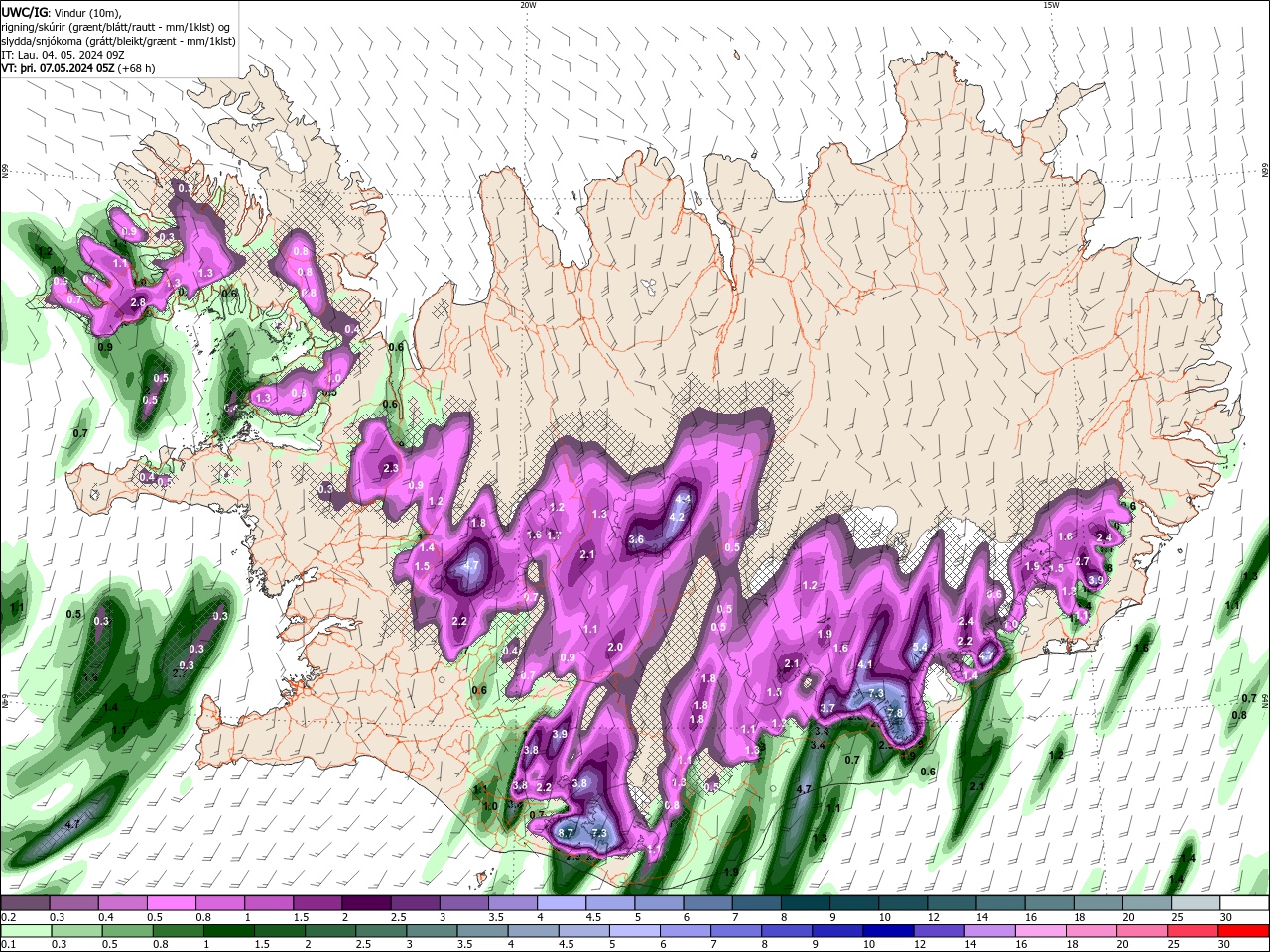Select the darkest green lower swatch between 1 and 1.5

[228, 931]
